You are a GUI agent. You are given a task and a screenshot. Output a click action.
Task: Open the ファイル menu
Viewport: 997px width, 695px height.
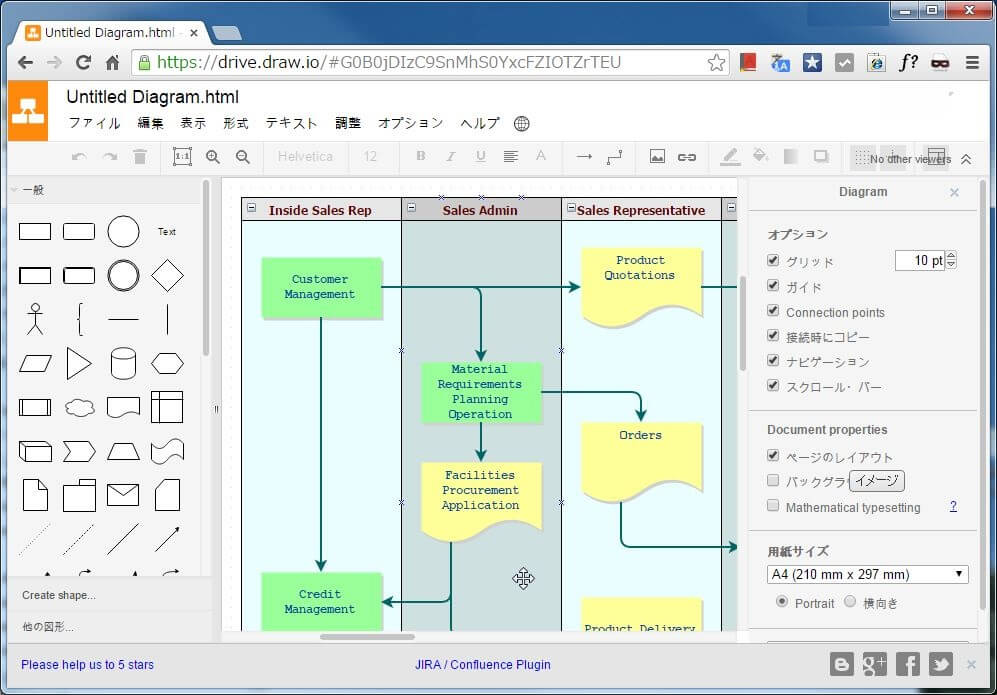tap(94, 124)
